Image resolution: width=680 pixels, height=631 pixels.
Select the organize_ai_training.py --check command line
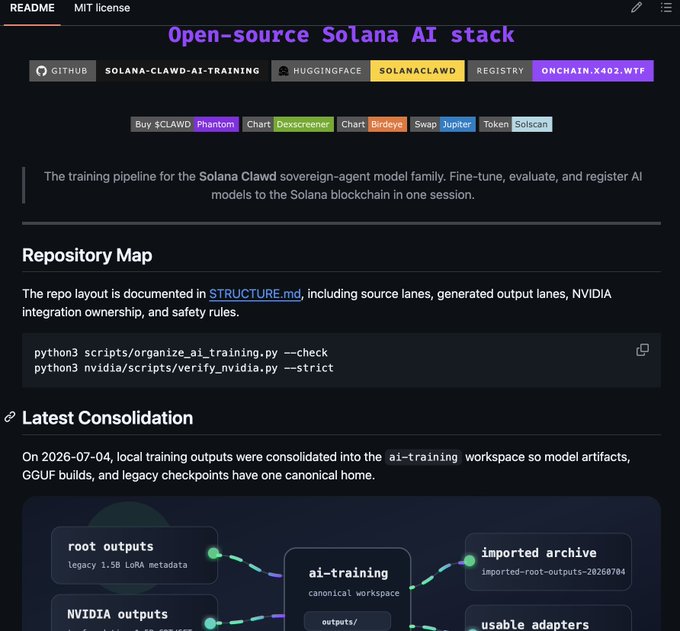[181, 353]
